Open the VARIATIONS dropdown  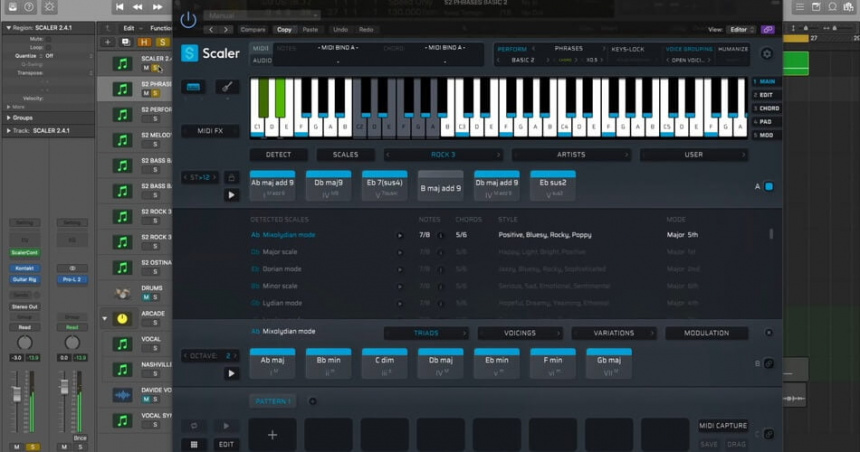click(614, 333)
